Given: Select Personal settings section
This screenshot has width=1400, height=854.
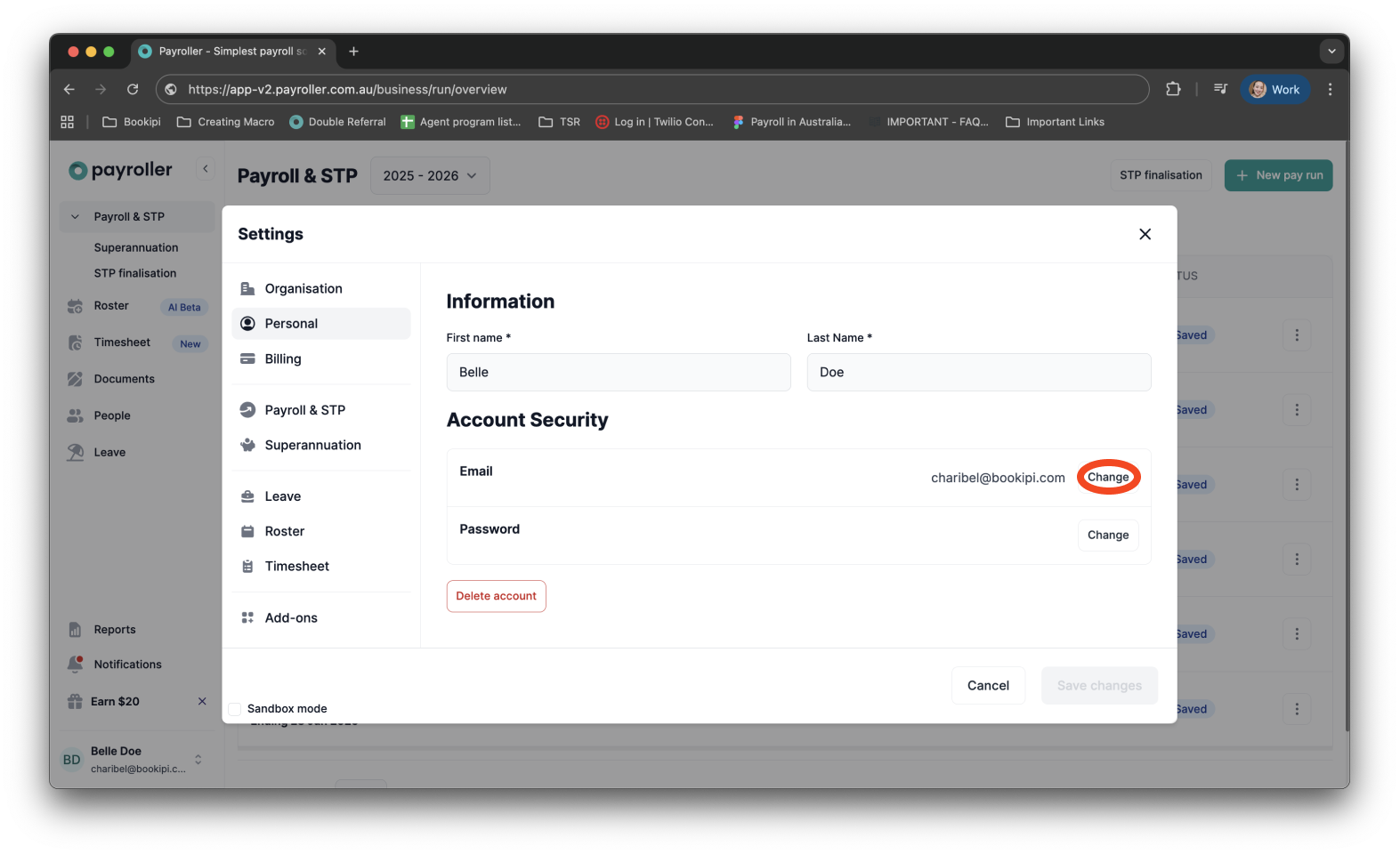Looking at the screenshot, I should [x=321, y=324].
